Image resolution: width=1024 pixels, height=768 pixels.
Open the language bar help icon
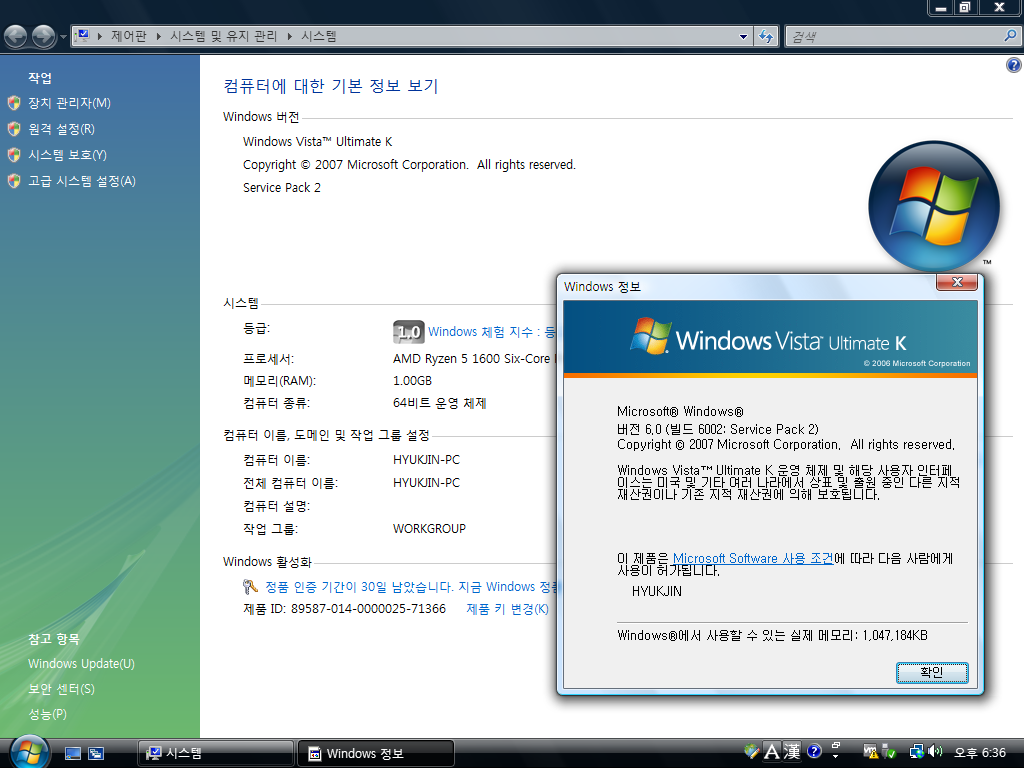(x=814, y=751)
